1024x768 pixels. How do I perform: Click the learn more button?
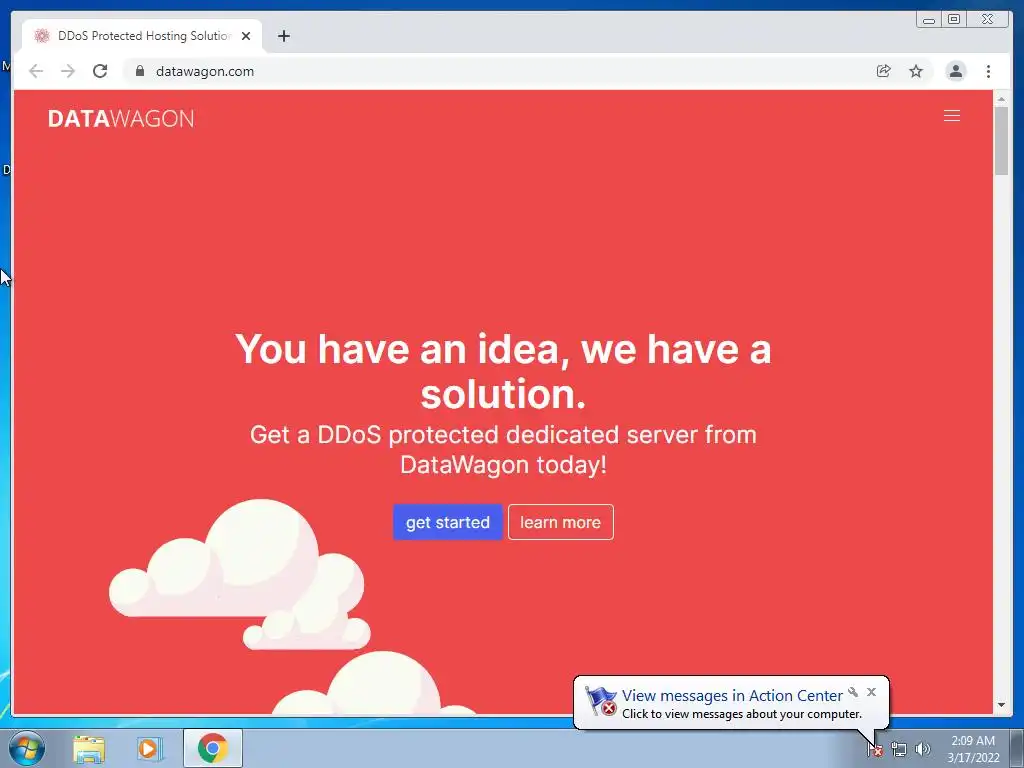[560, 522]
